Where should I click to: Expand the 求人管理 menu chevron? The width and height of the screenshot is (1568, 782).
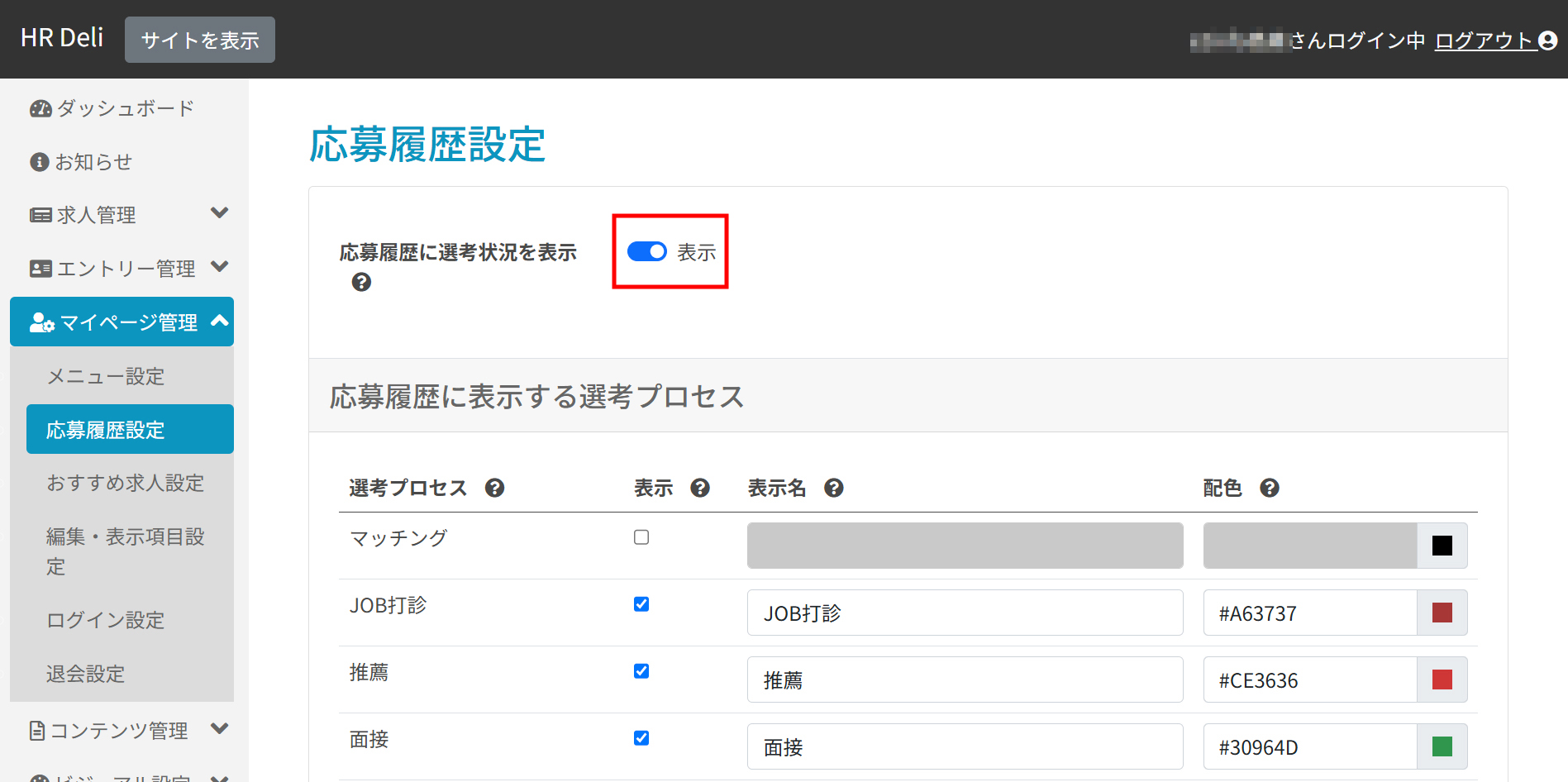(x=219, y=213)
